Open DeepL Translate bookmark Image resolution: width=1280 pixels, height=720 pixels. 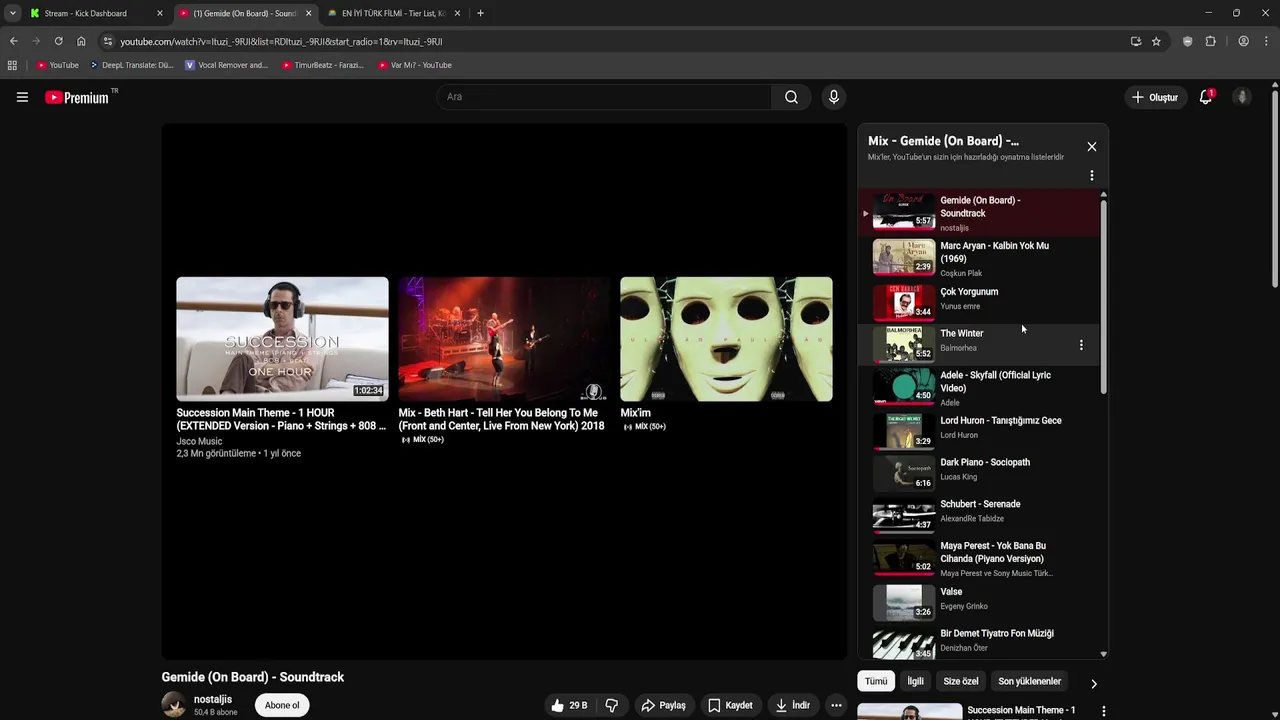click(x=131, y=65)
